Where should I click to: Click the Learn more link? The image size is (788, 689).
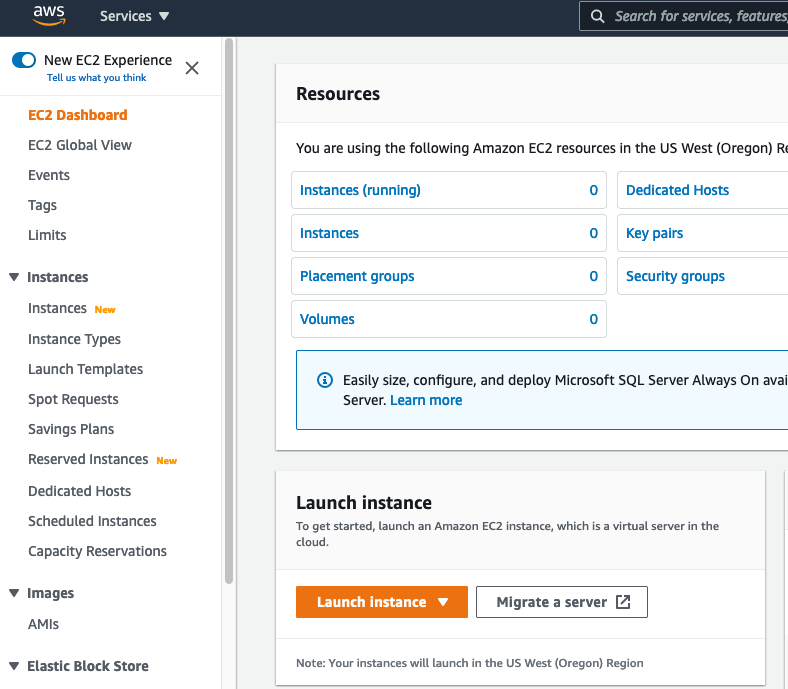tap(426, 400)
